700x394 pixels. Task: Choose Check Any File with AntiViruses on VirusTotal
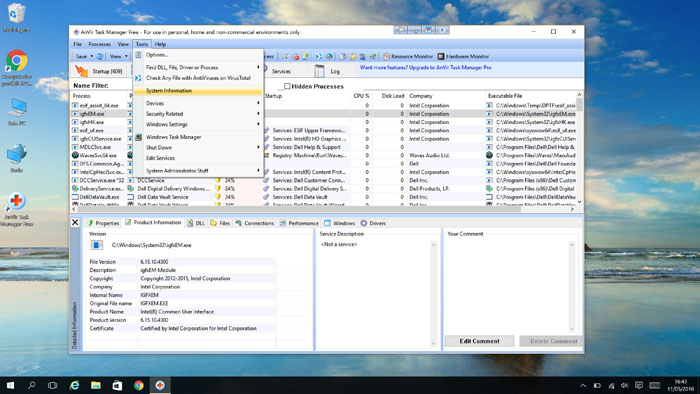pos(198,78)
